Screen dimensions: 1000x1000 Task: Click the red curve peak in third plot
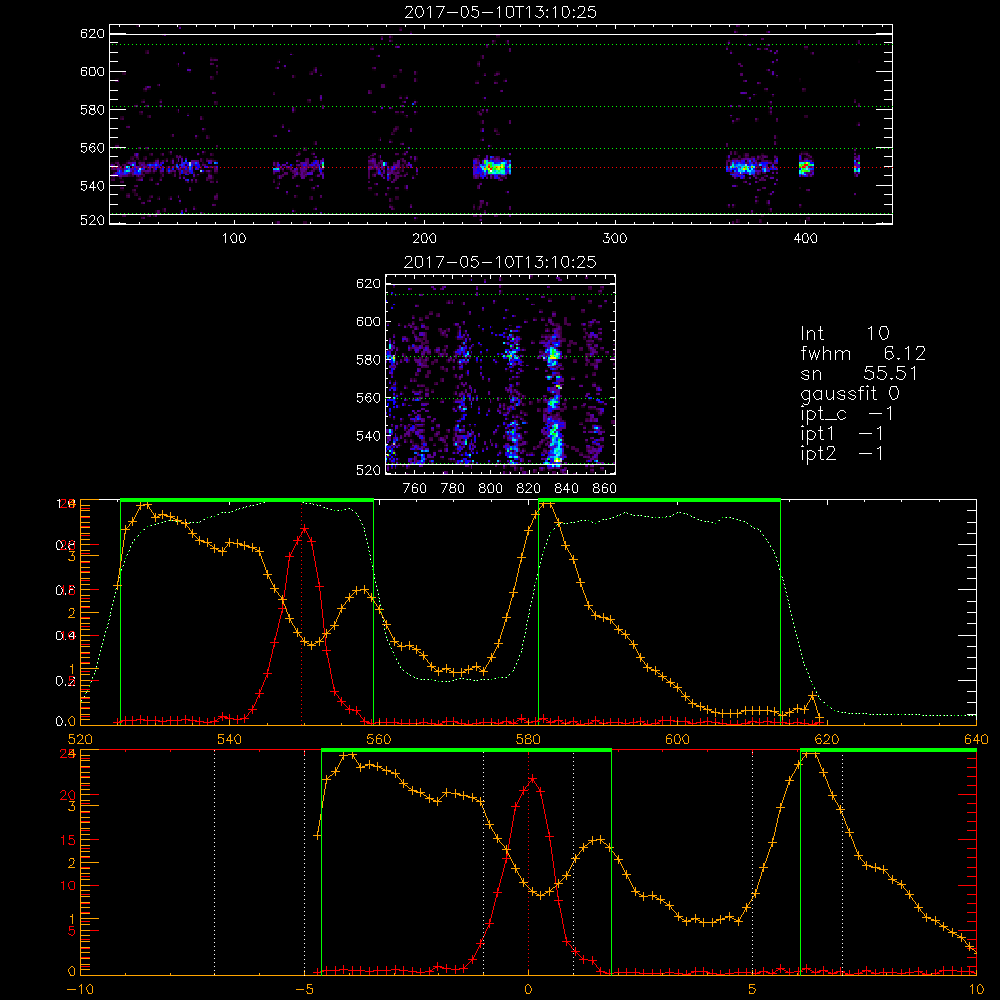(305, 528)
